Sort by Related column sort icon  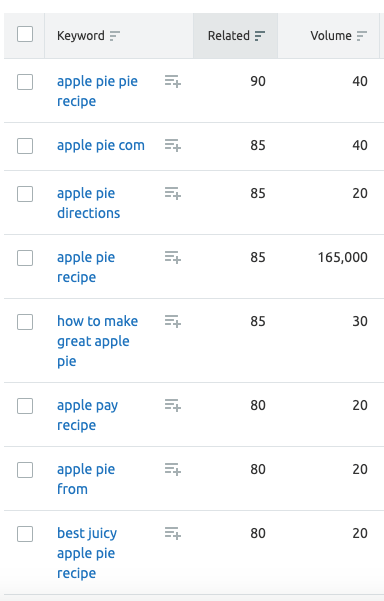(260, 36)
